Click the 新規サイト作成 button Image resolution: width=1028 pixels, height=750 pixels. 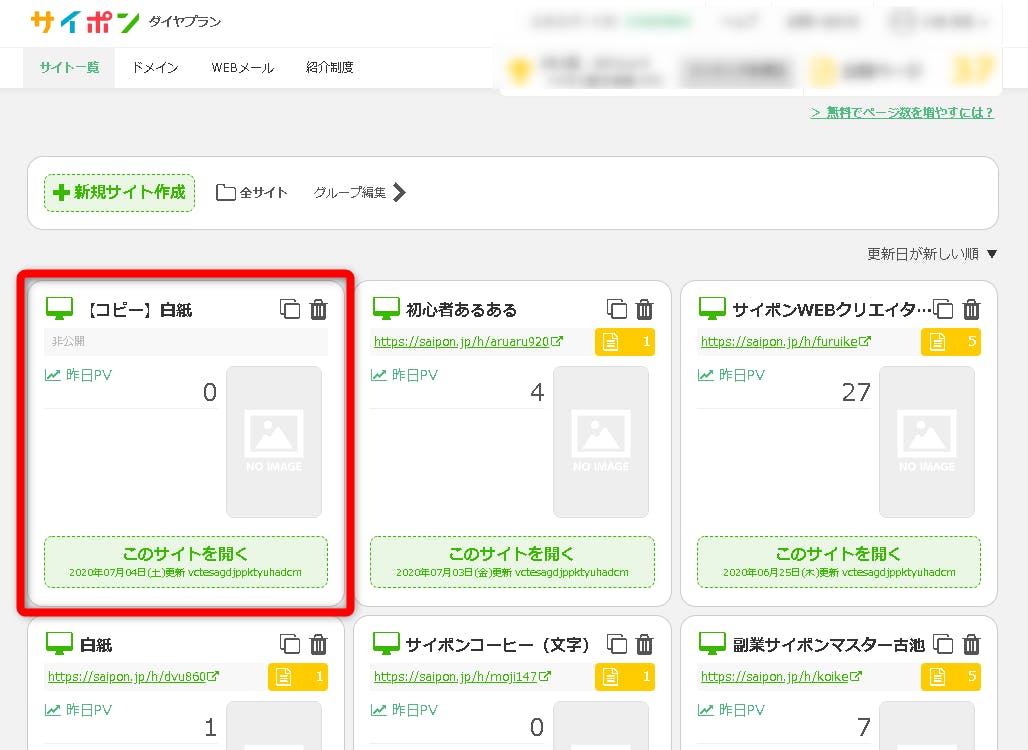point(119,193)
